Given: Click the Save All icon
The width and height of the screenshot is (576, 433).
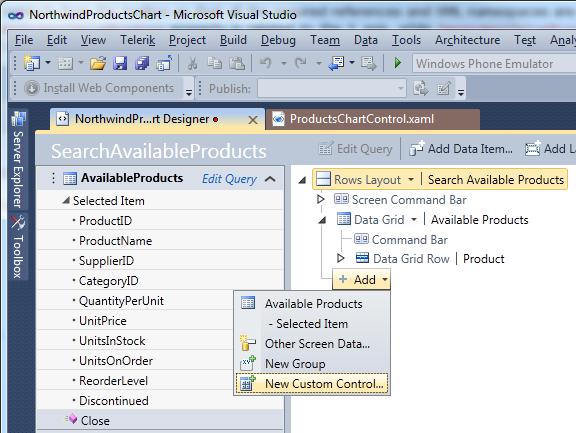Looking at the screenshot, I should [142, 64].
